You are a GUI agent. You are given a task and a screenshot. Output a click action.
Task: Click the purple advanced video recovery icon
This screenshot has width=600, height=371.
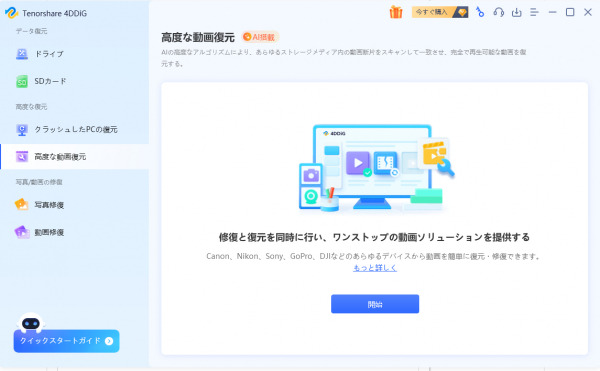point(22,156)
